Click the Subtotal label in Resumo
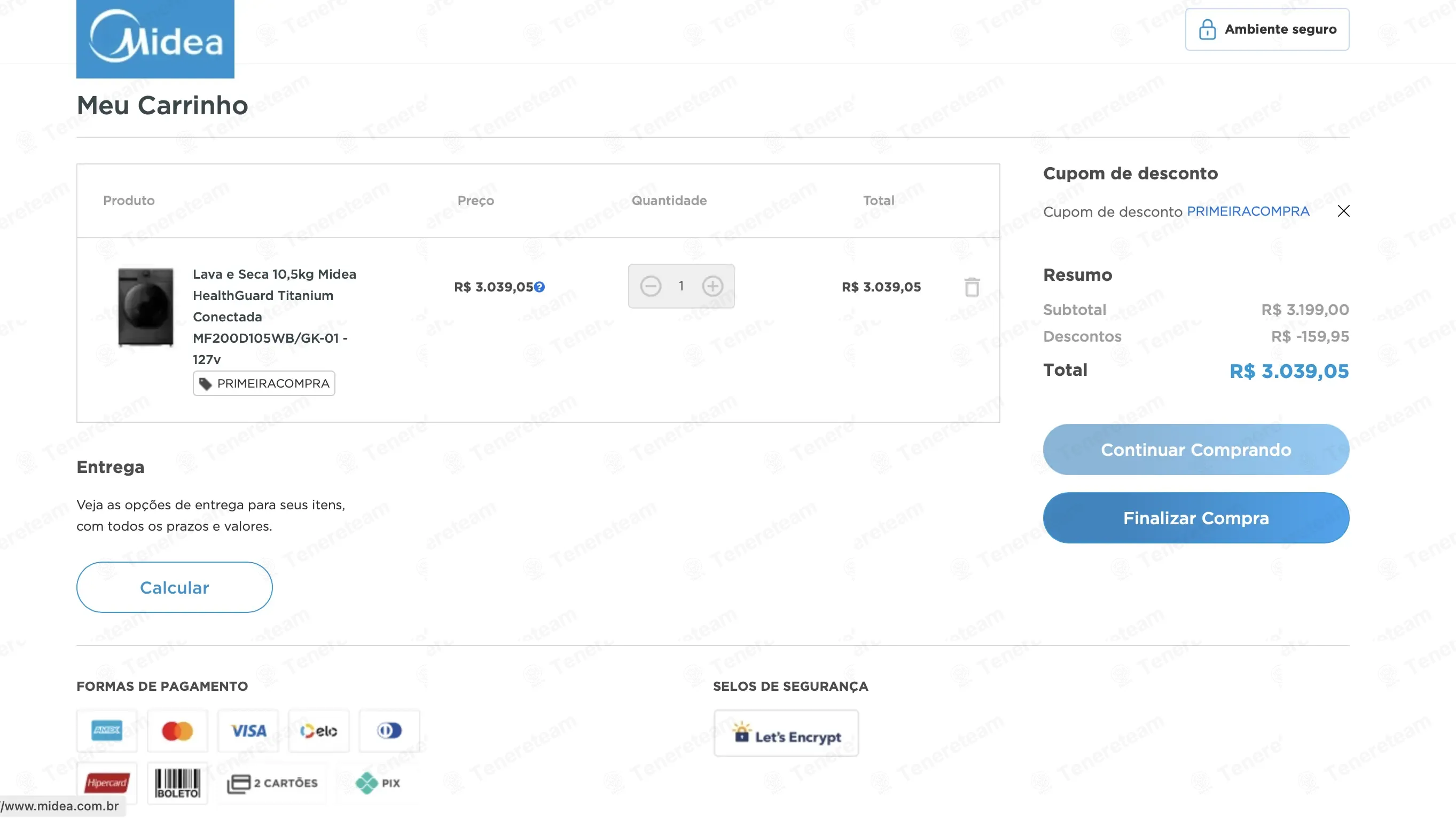Screen dimensions: 1456x820 click(x=1075, y=310)
